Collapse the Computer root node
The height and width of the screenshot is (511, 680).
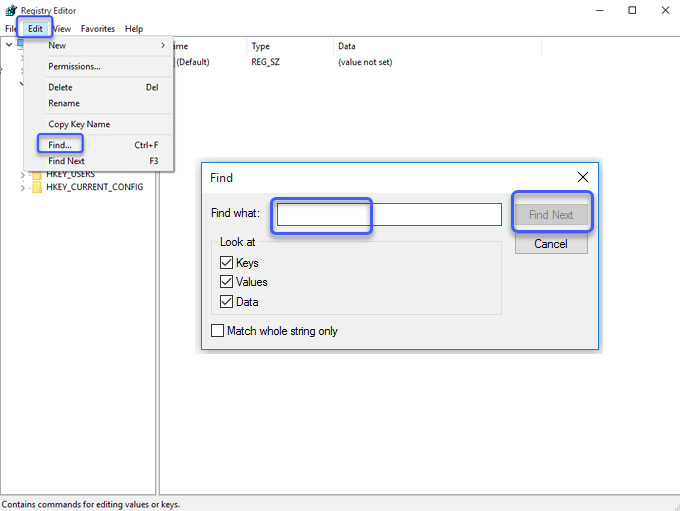[x=9, y=44]
